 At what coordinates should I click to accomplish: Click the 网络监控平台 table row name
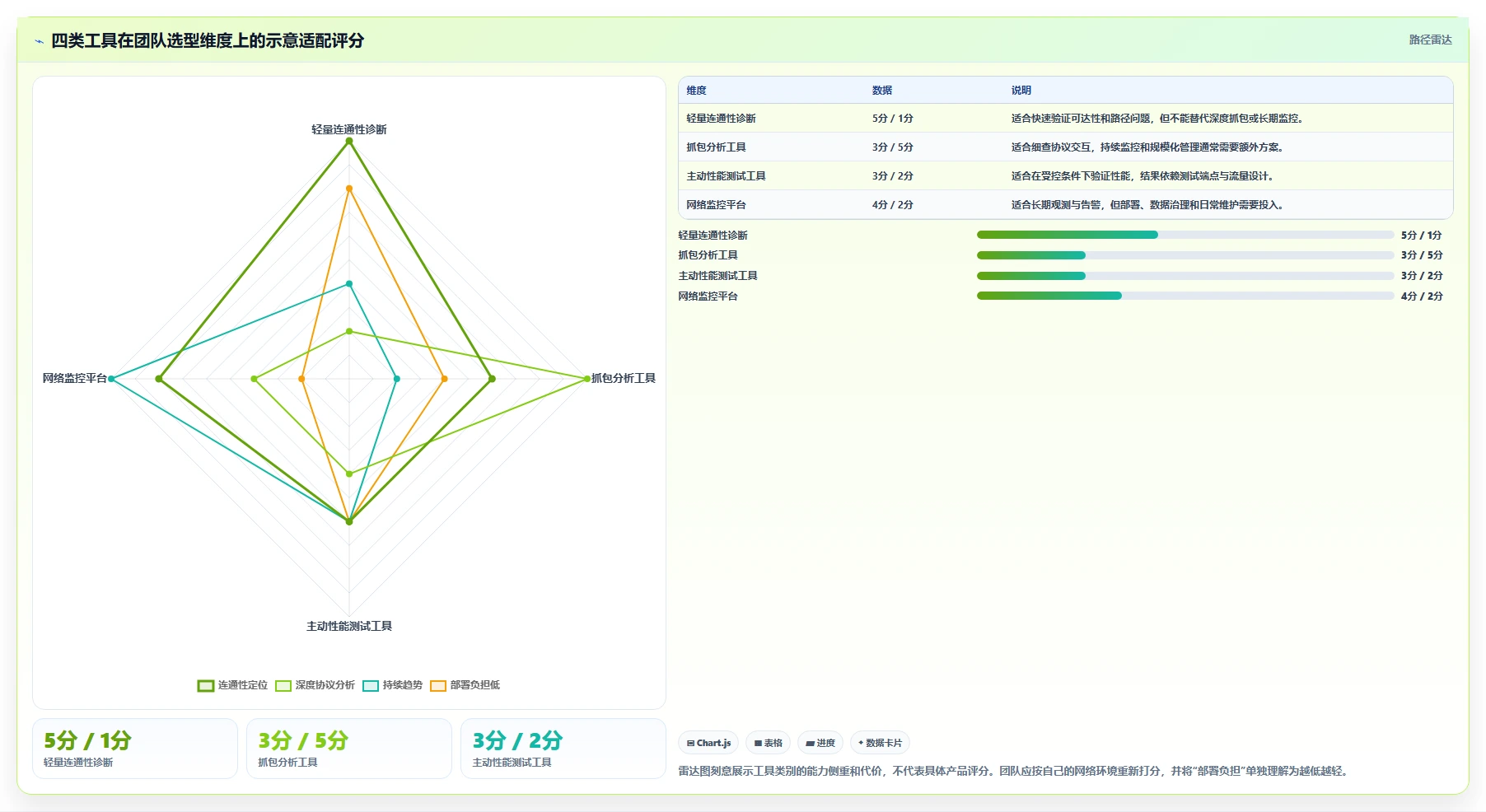pos(716,205)
